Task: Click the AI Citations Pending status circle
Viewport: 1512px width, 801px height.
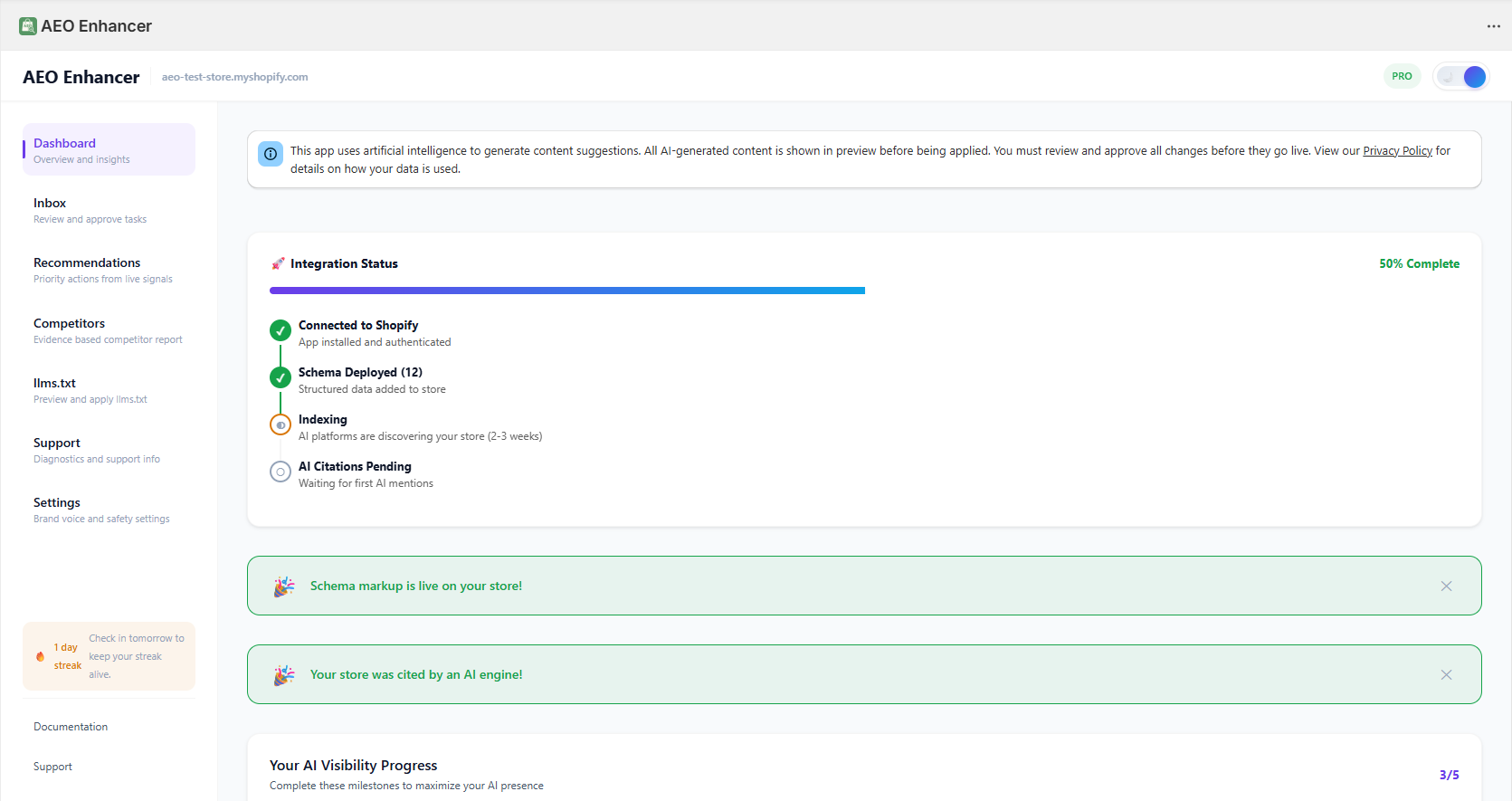Action: point(281,472)
